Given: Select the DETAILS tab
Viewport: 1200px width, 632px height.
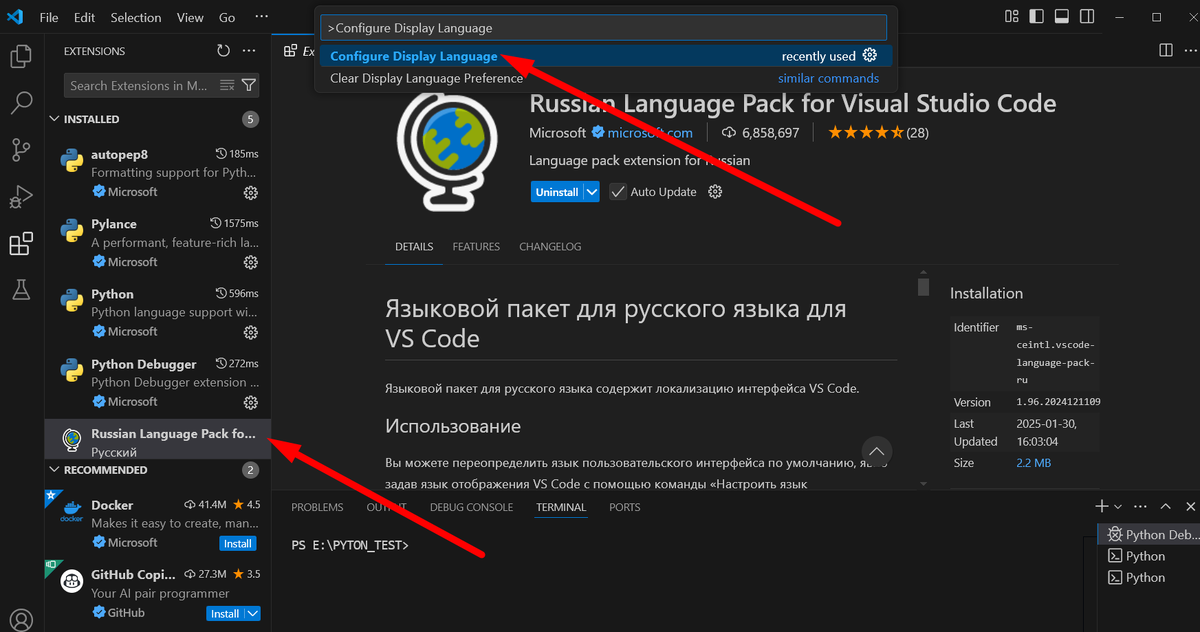Looking at the screenshot, I should (x=414, y=246).
